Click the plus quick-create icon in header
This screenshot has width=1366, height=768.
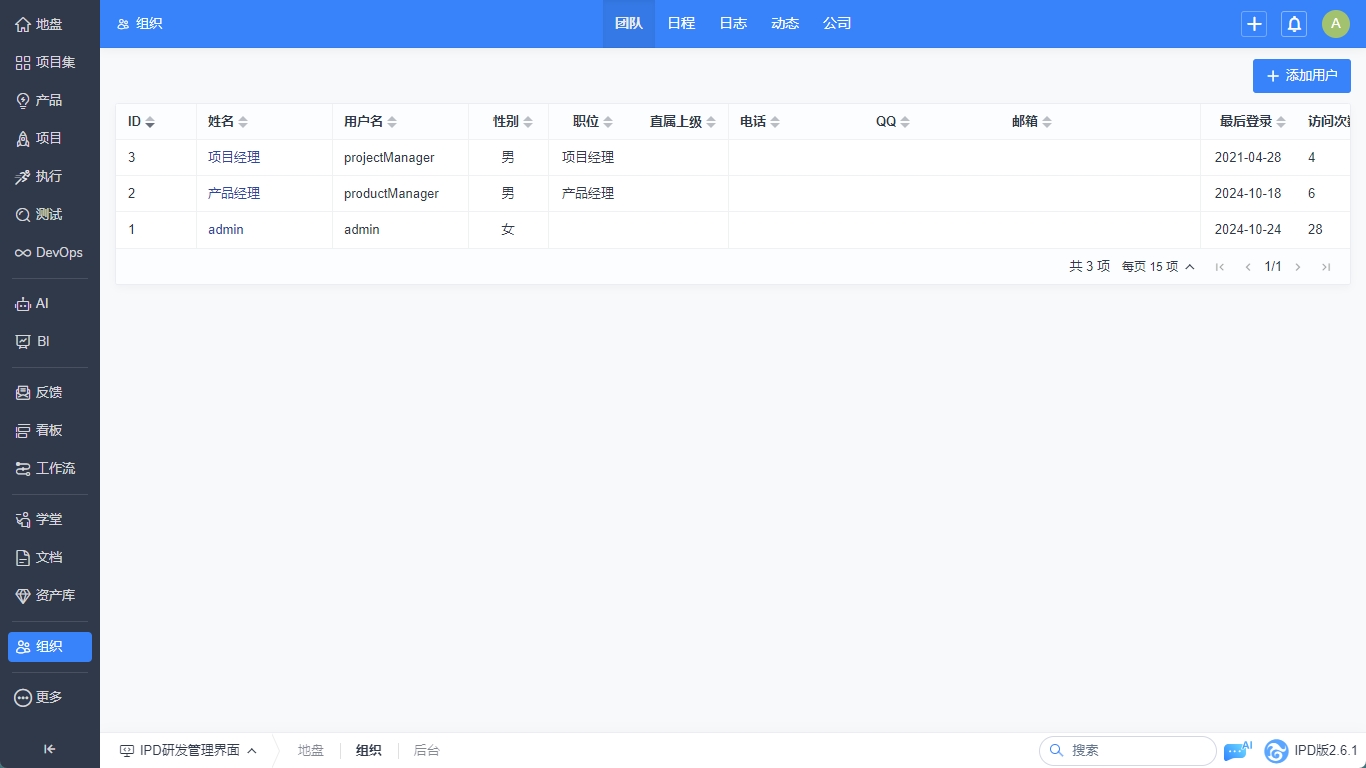coord(1254,24)
